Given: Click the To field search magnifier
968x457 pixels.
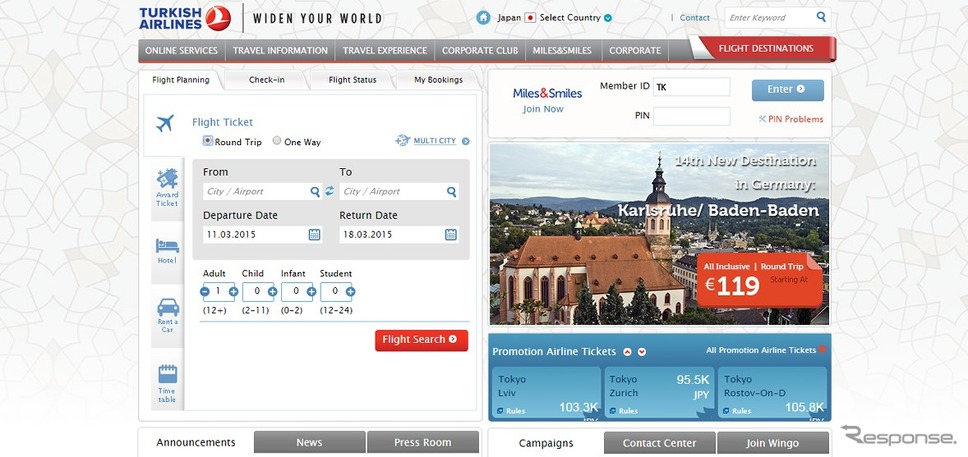Looking at the screenshot, I should [452, 191].
